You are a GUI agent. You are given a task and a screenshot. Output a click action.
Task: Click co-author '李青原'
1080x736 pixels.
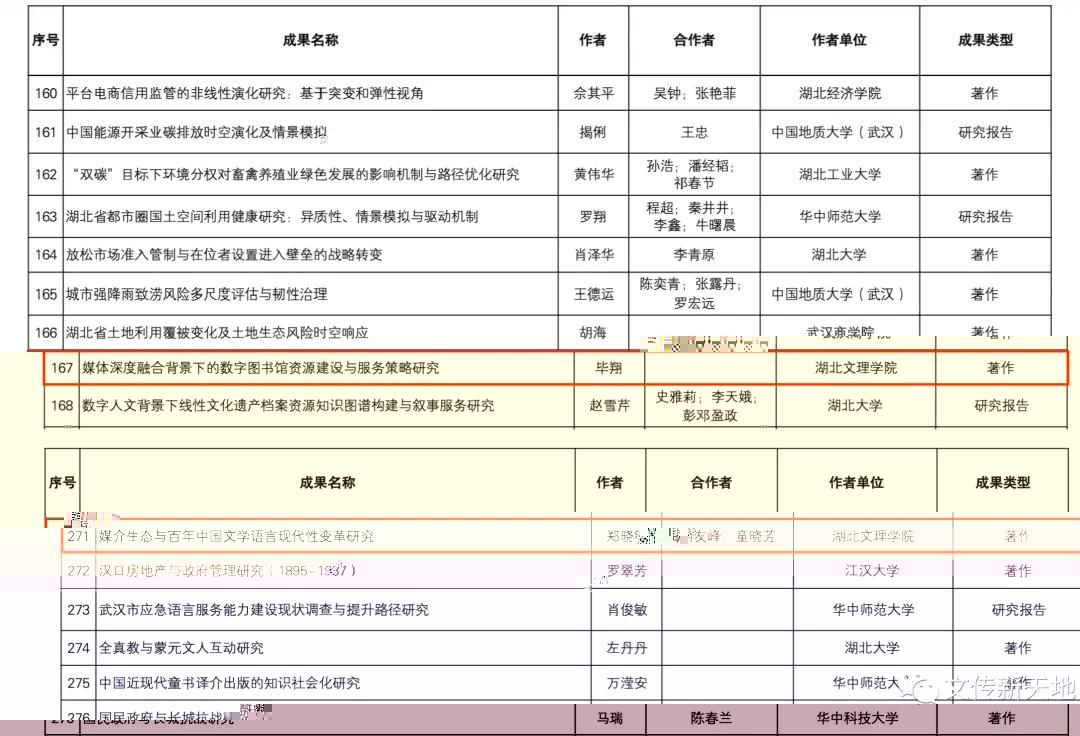coord(694,255)
